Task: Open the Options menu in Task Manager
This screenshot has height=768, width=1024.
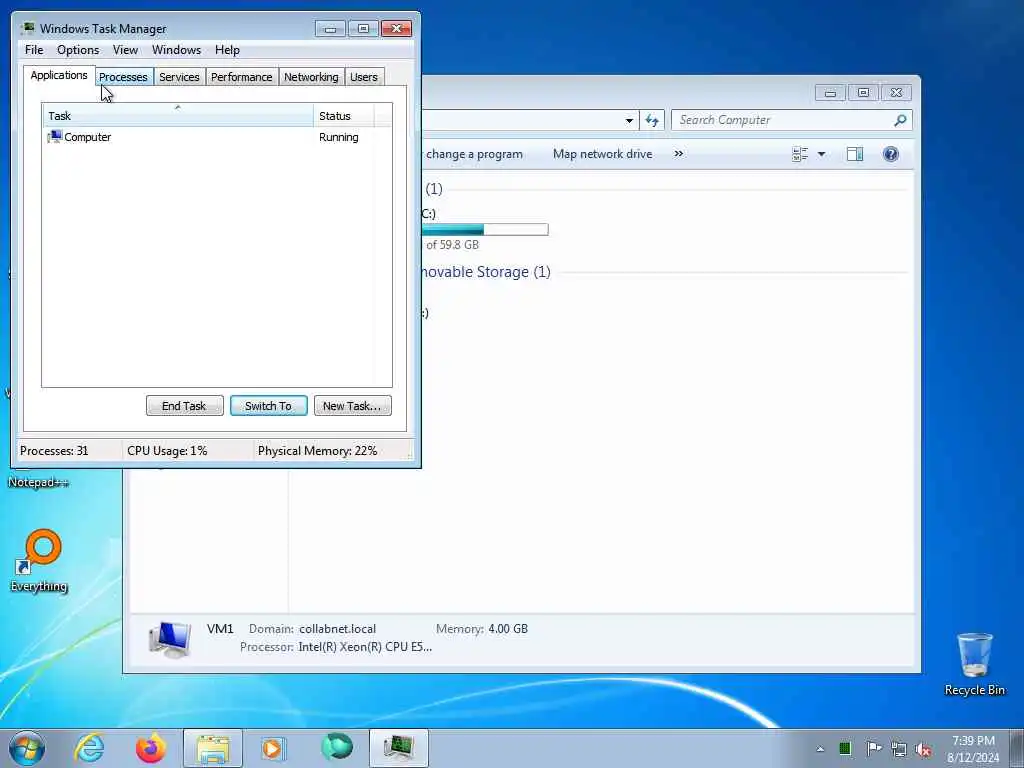Action: tap(78, 50)
